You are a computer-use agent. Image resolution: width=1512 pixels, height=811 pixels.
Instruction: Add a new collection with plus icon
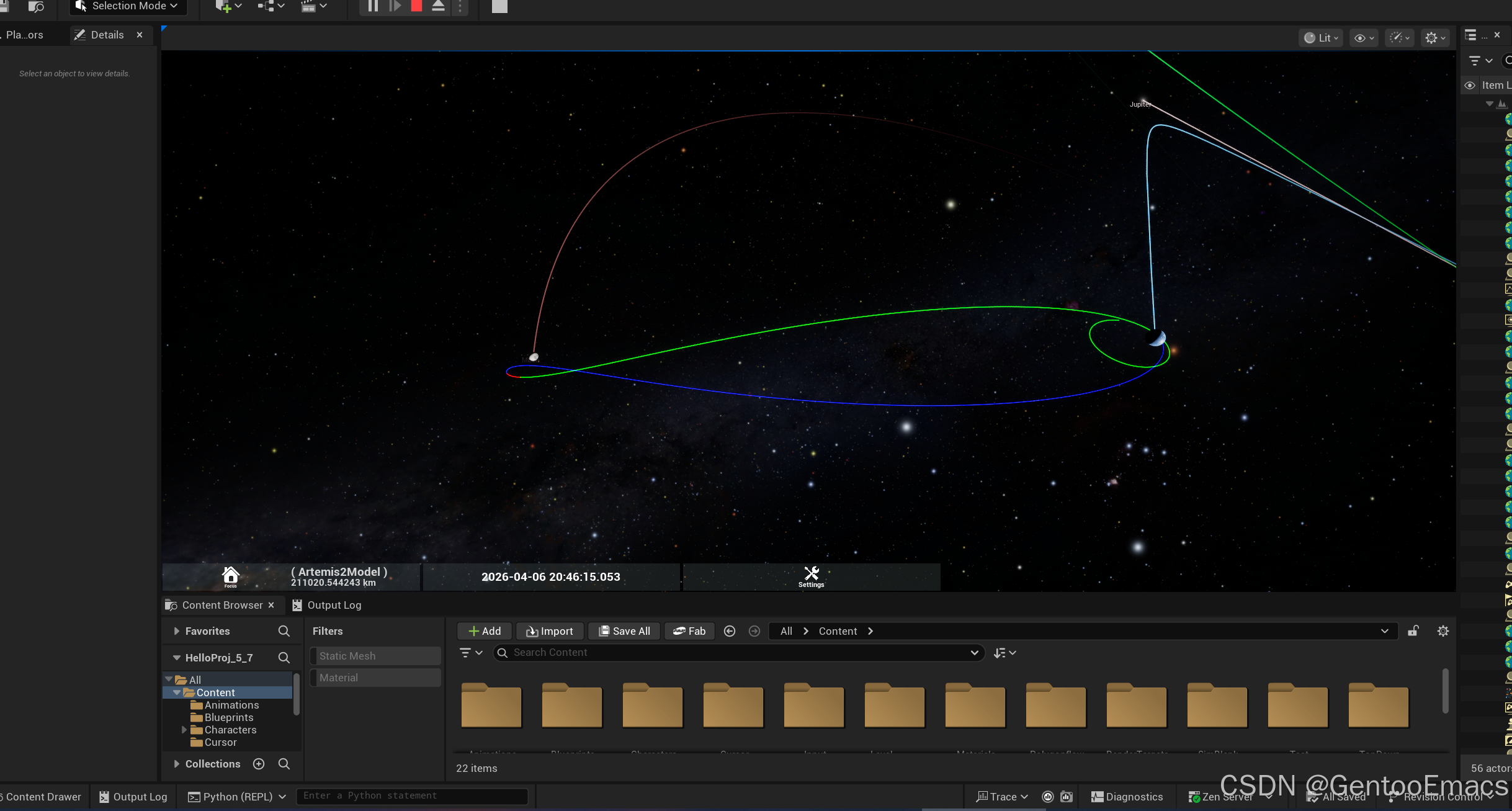click(259, 764)
